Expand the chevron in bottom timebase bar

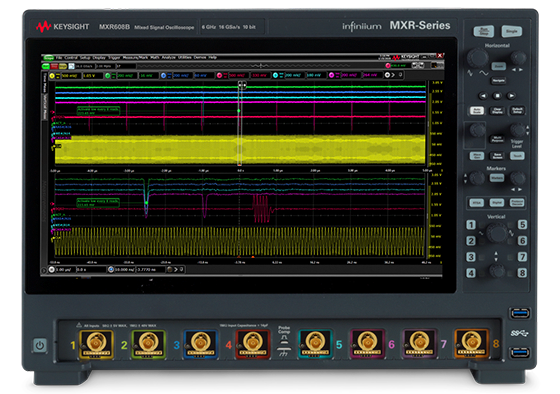(176, 269)
